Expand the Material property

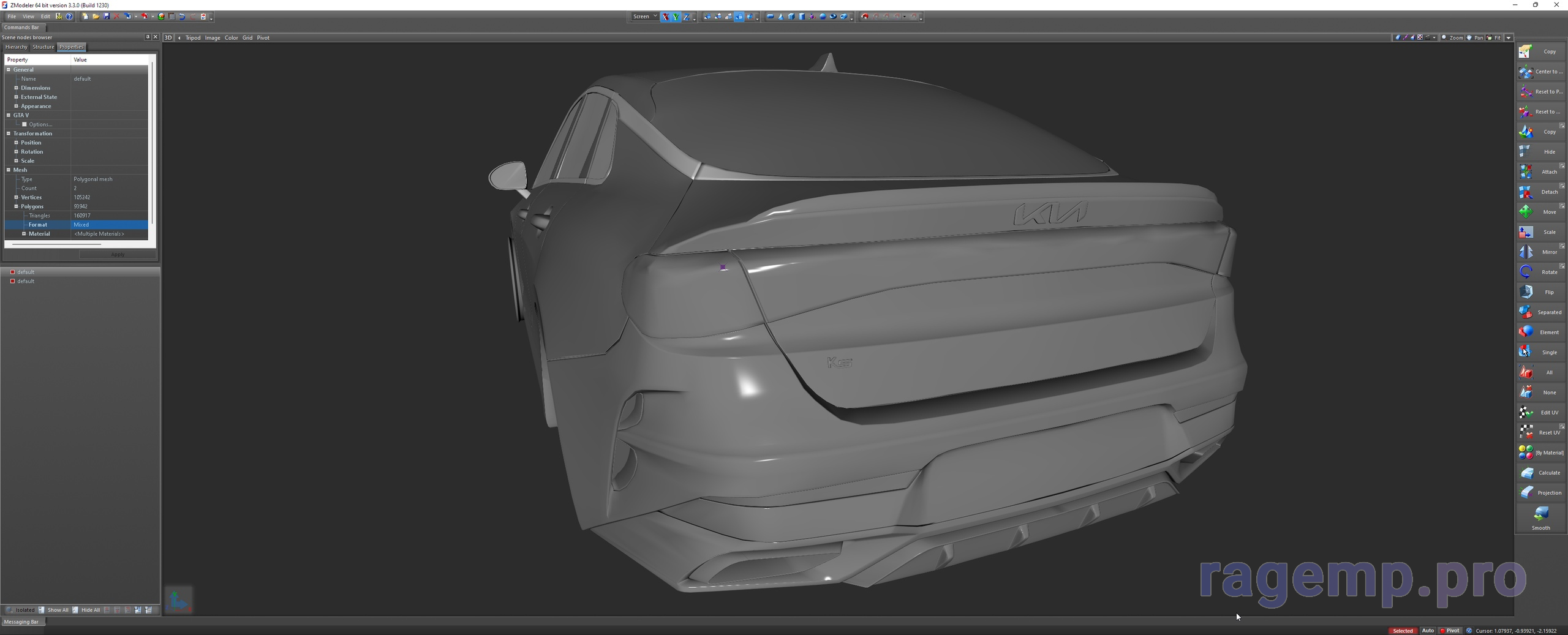[x=24, y=234]
